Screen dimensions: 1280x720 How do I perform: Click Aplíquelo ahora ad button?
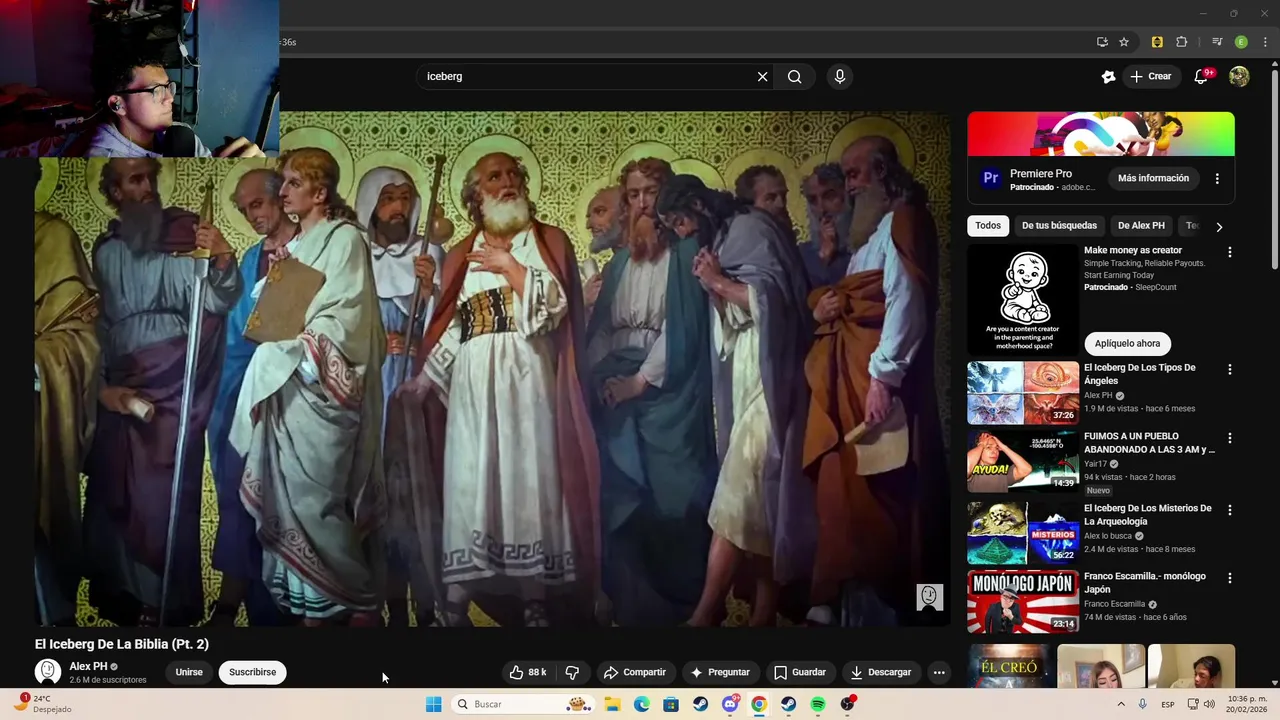(x=1127, y=343)
